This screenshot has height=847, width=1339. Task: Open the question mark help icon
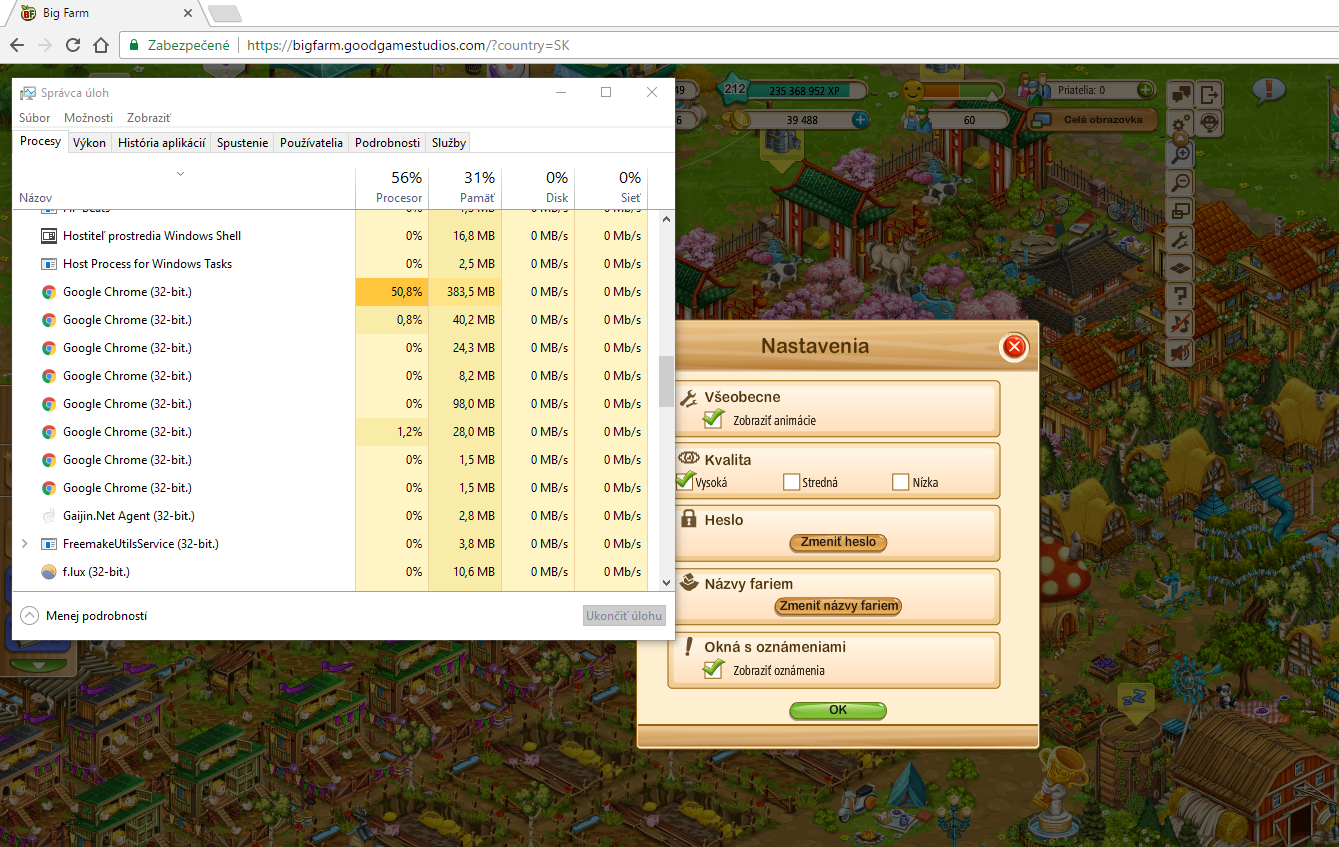click(x=1181, y=295)
